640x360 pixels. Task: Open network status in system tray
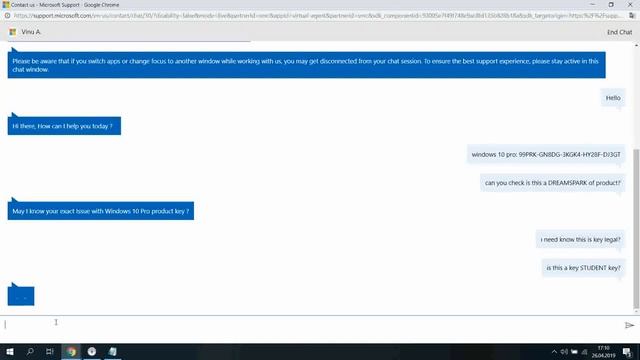(x=584, y=352)
